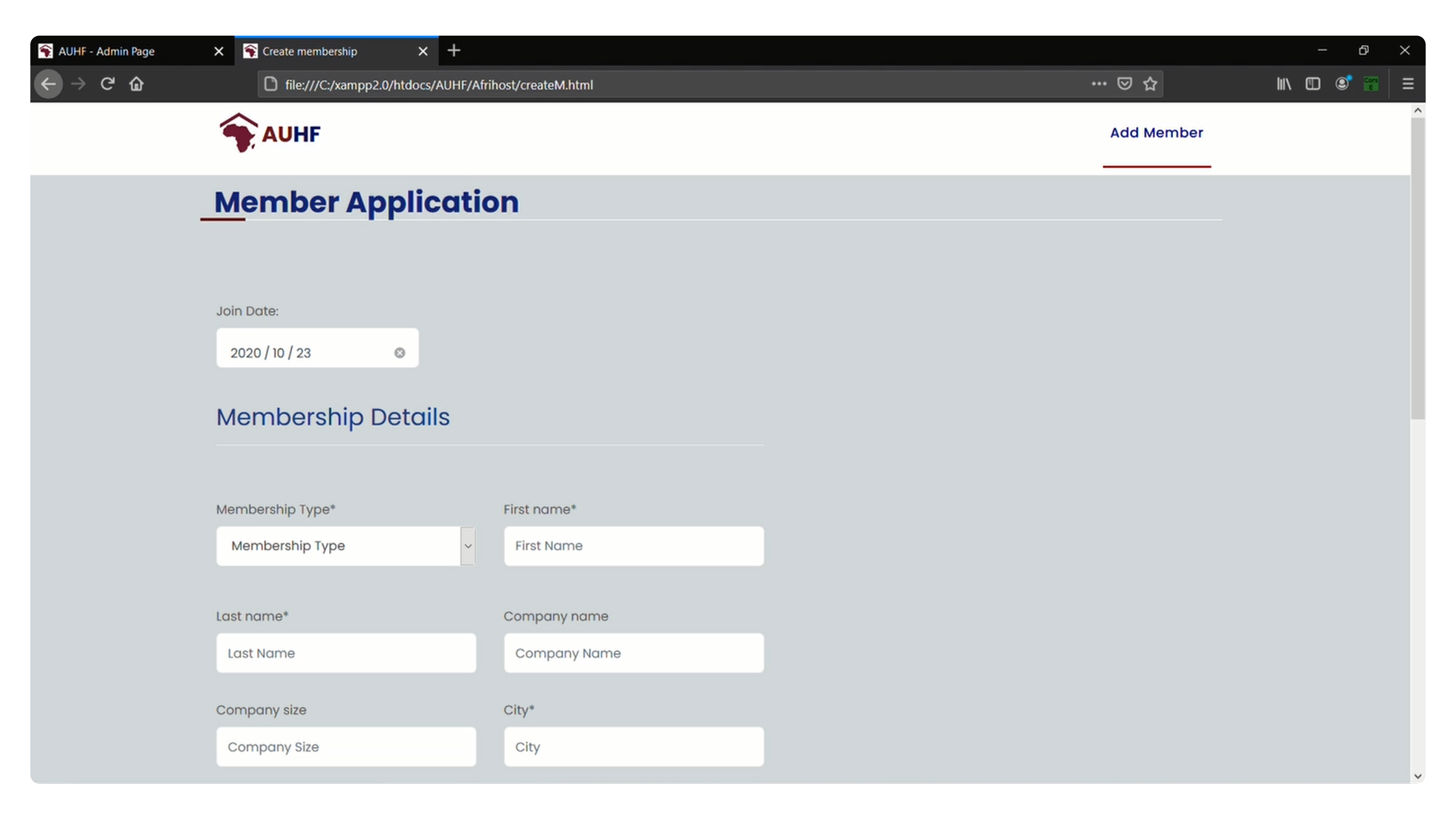This screenshot has width=1456, height=819.
Task: Click the browser Back arrow button
Action: point(49,84)
